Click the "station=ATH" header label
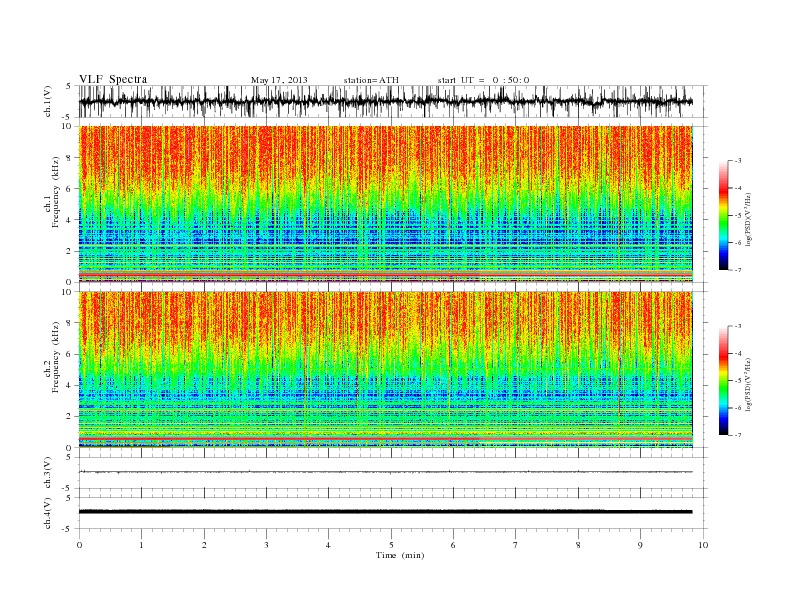 point(371,80)
